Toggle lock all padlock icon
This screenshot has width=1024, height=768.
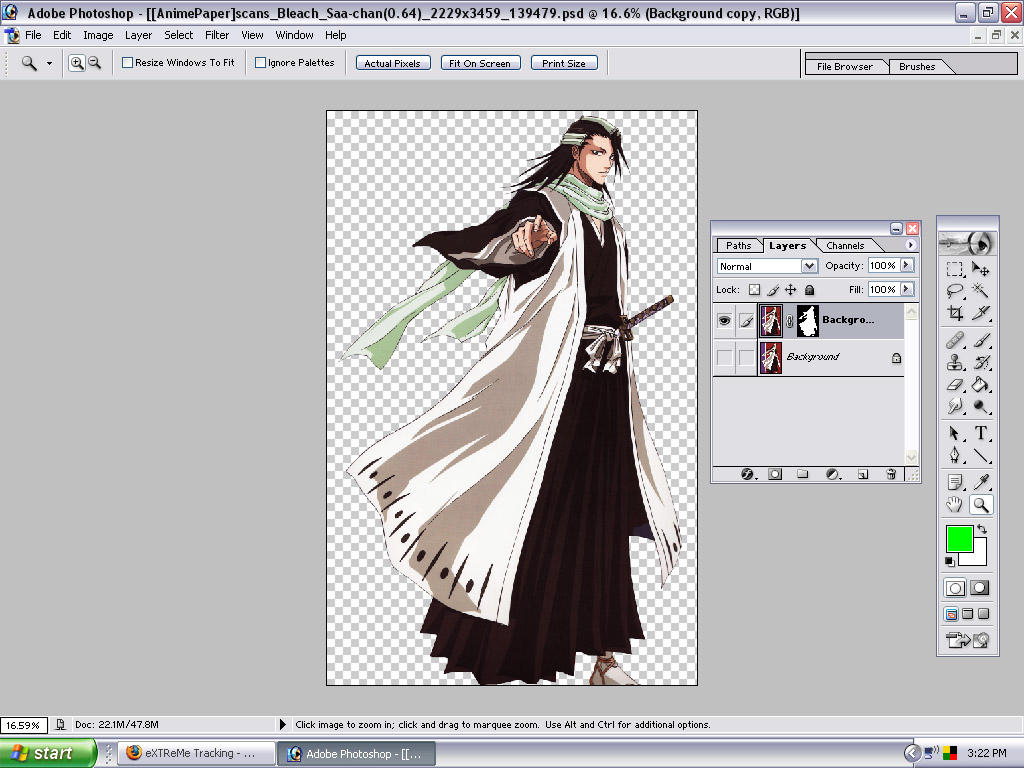[809, 290]
